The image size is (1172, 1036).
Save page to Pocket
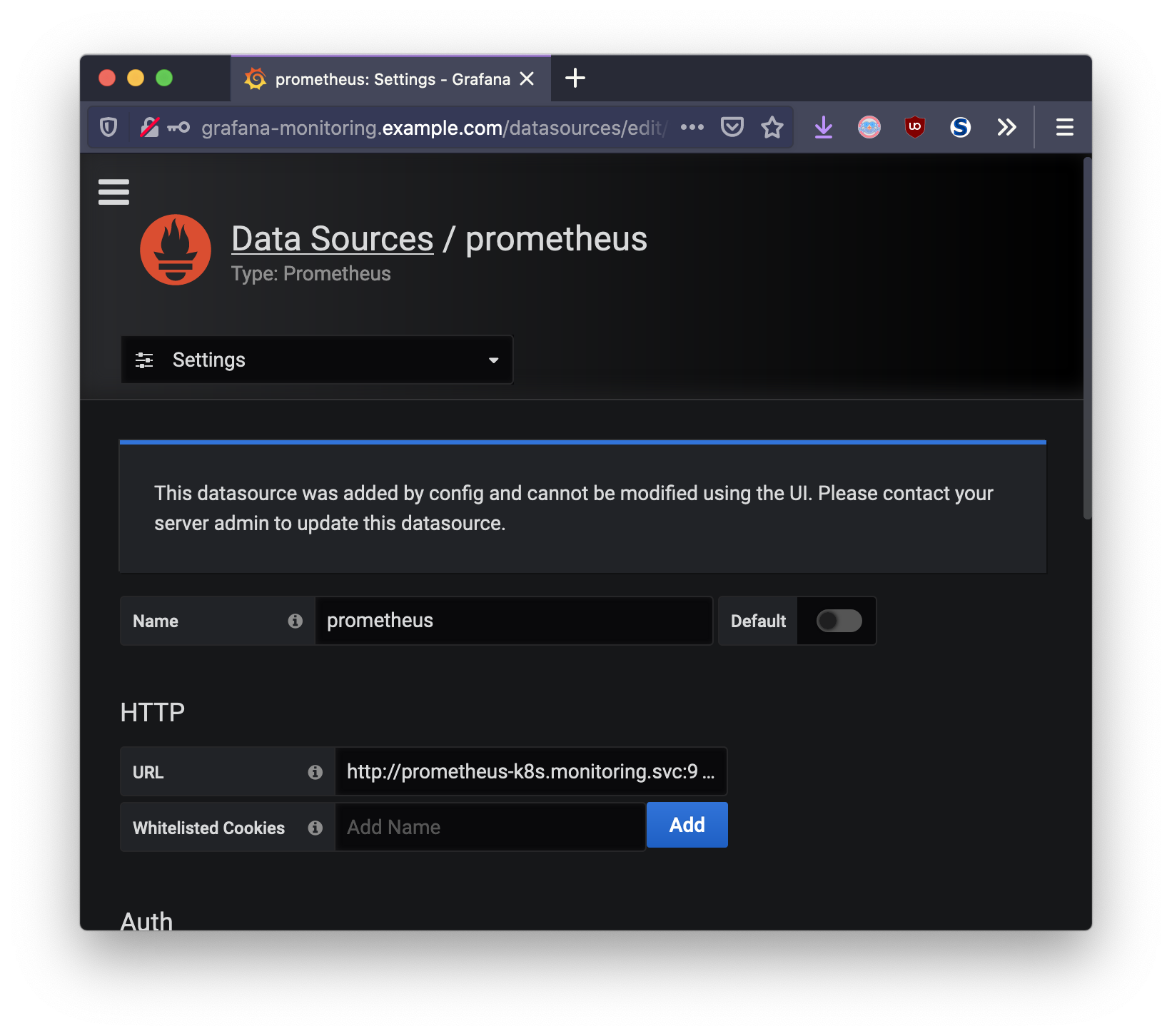tap(732, 128)
